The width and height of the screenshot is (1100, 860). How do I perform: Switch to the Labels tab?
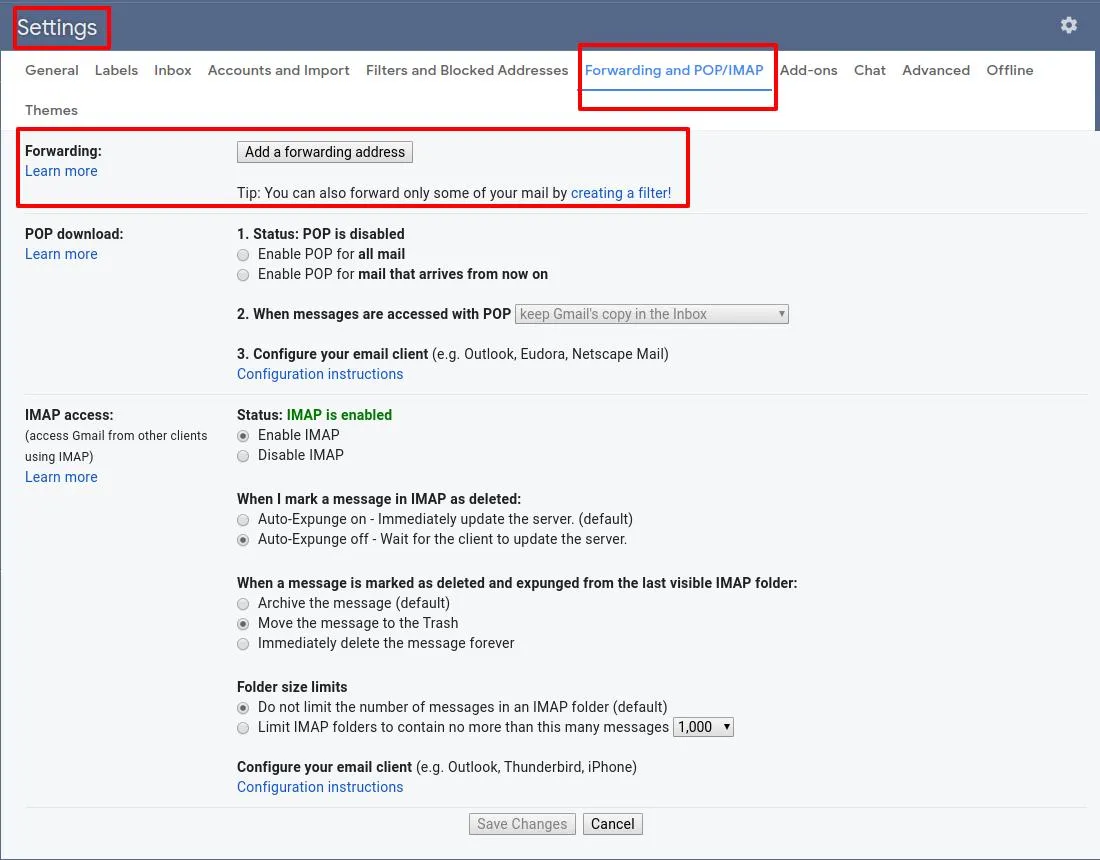[116, 70]
